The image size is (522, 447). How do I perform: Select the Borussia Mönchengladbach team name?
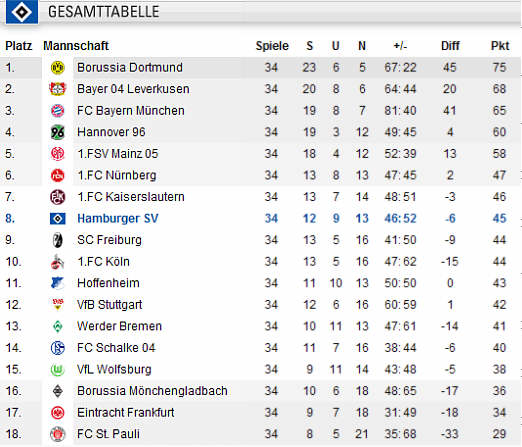click(152, 391)
